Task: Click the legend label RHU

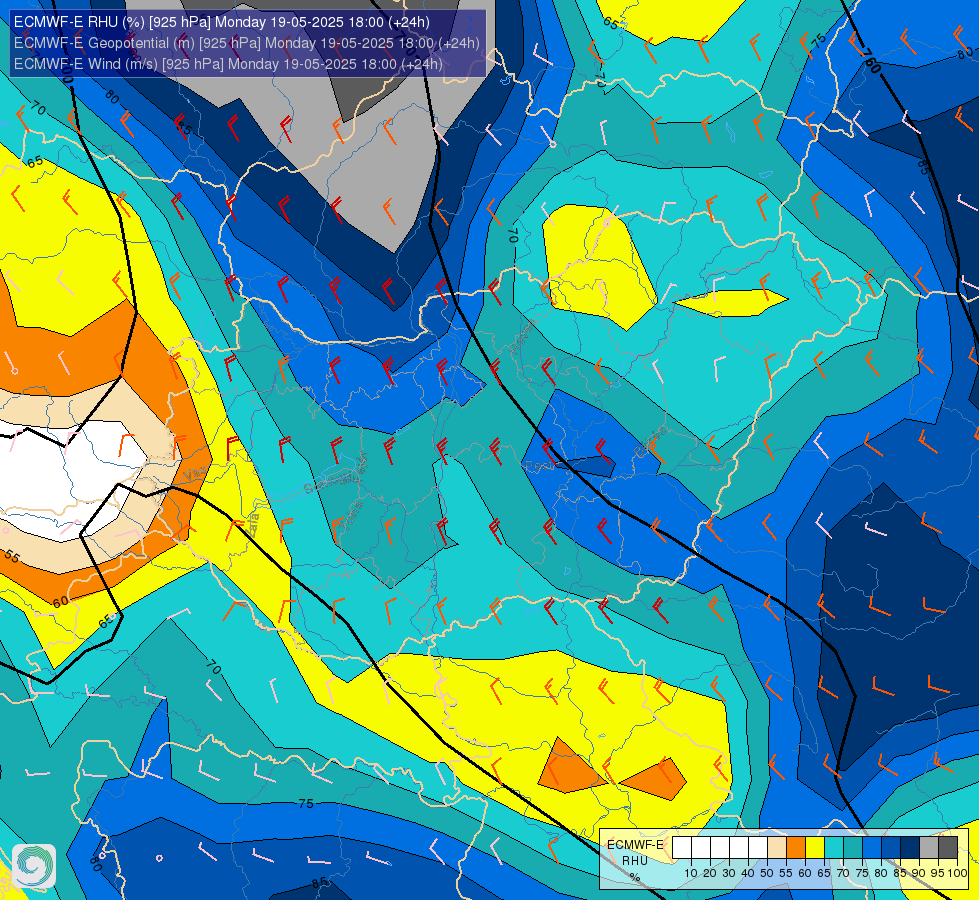Action: click(x=635, y=861)
